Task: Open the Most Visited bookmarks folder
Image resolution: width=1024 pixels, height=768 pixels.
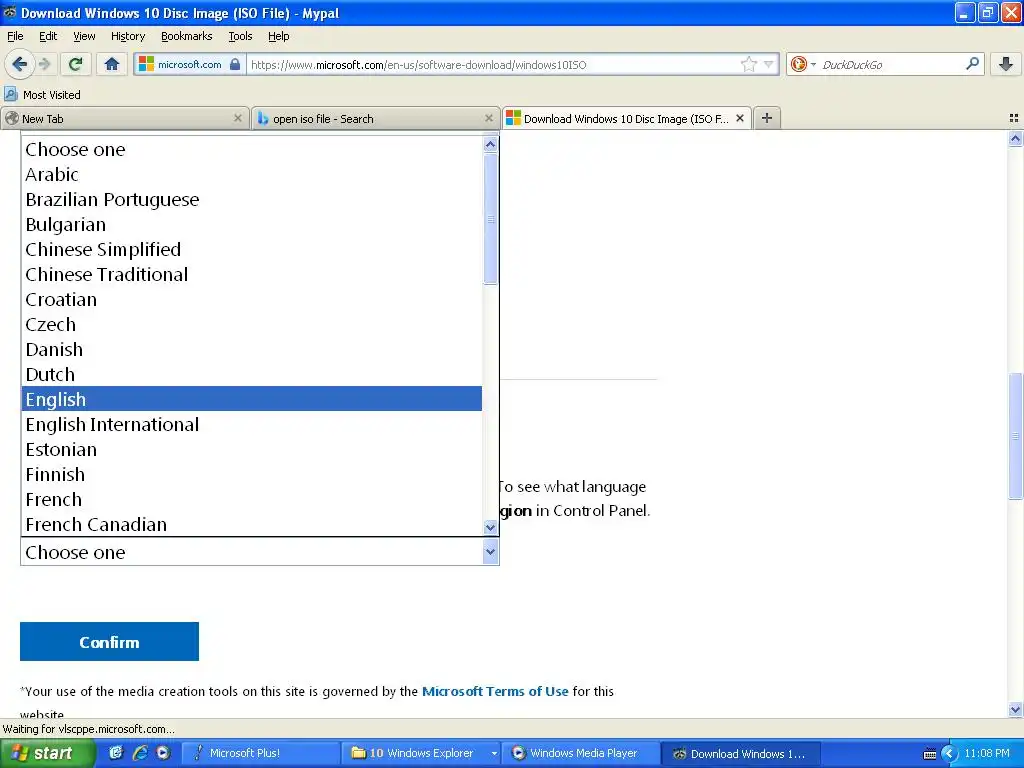Action: (x=42, y=95)
